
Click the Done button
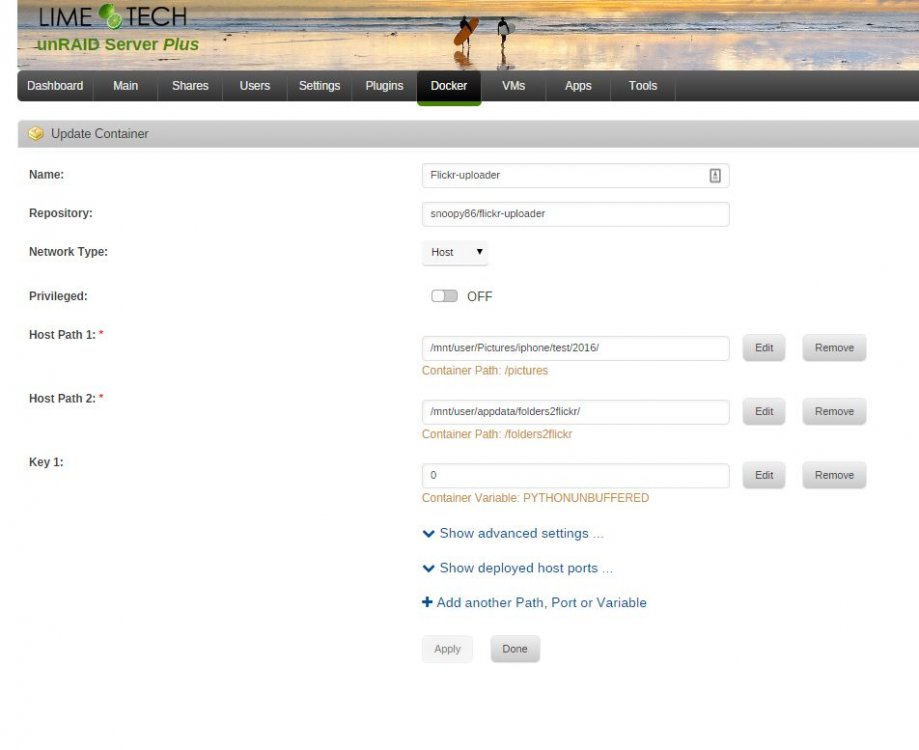515,649
